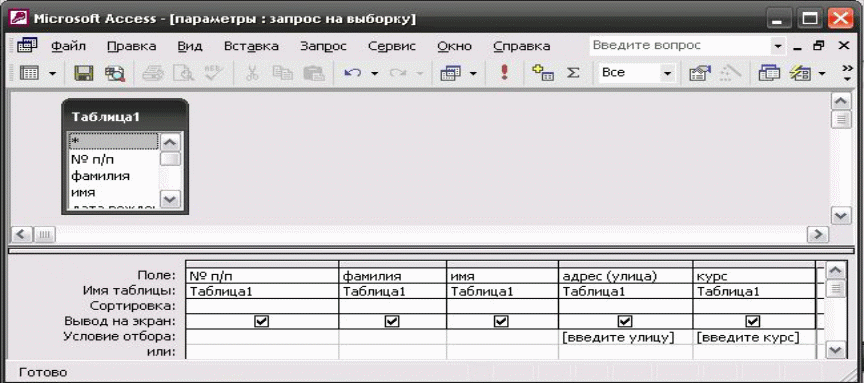
Task: Click the upper pane vertical scroll down arrow
Action: tap(840, 215)
